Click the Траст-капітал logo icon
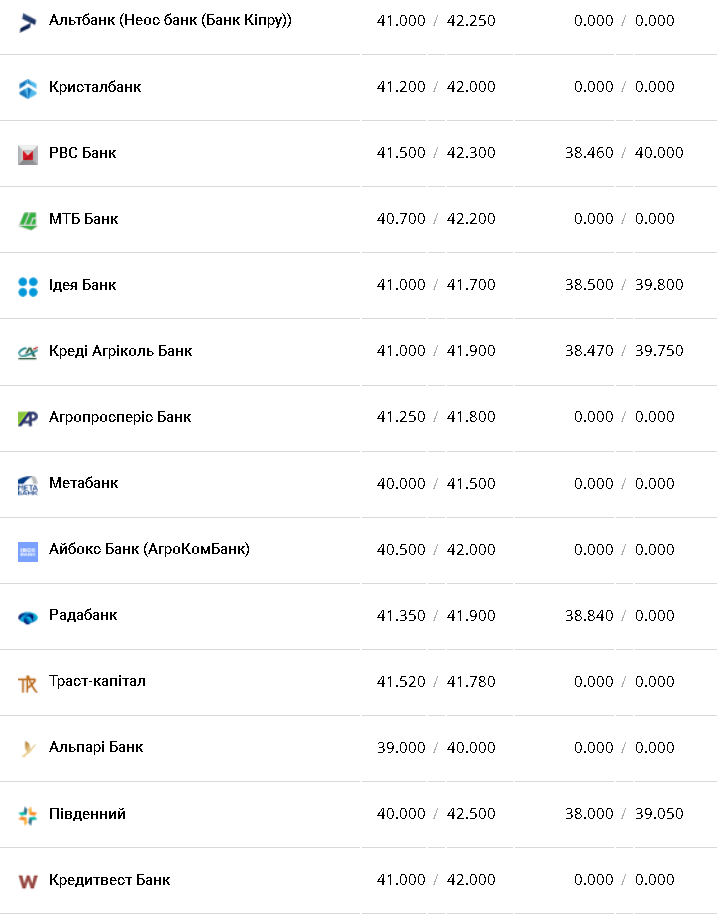 28,683
